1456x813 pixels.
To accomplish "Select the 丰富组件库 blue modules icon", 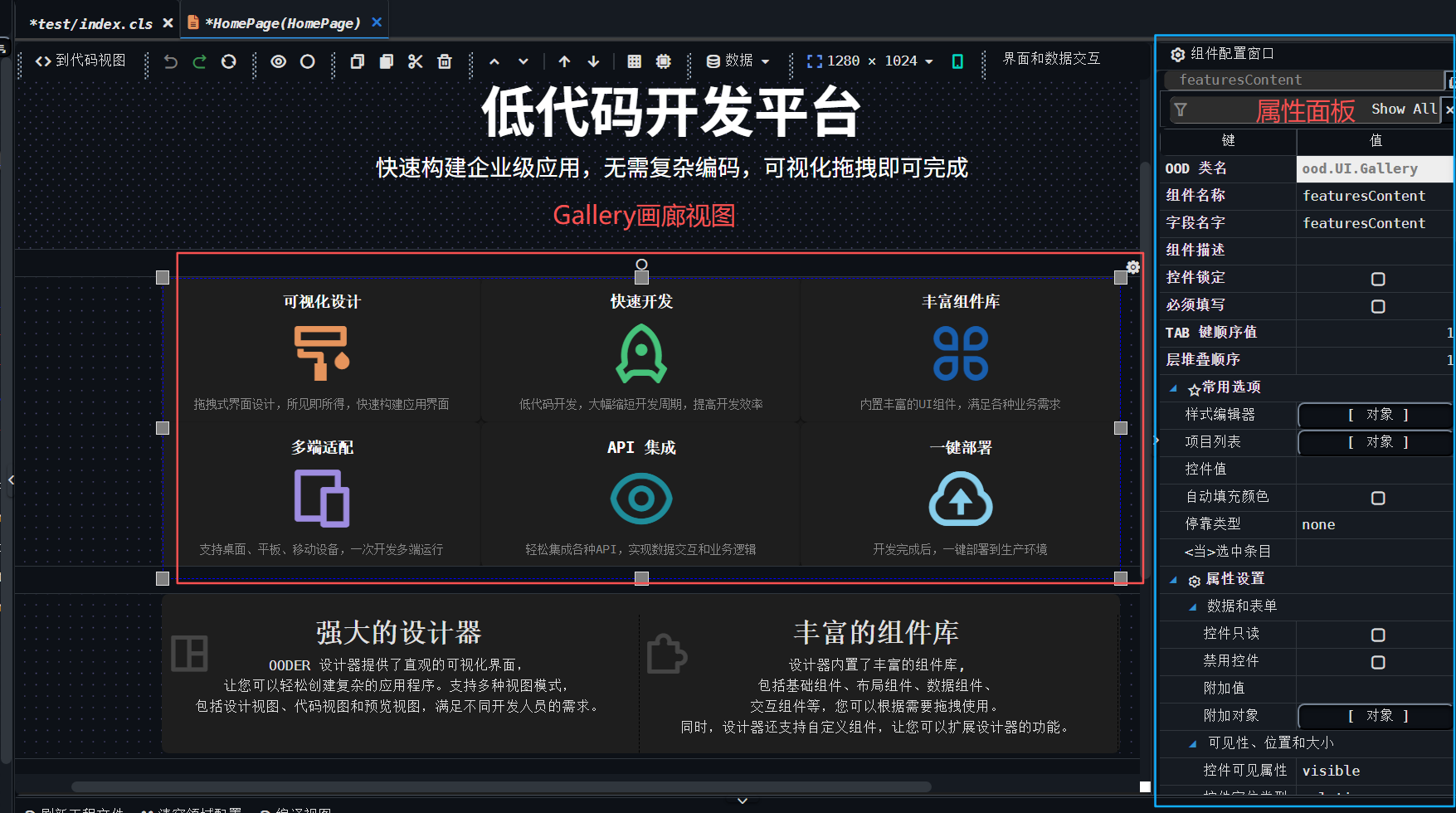I will (961, 353).
